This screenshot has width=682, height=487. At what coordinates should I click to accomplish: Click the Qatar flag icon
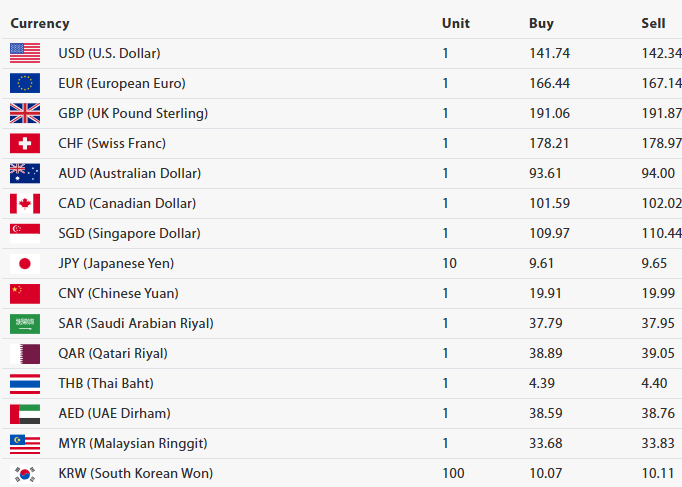25,353
